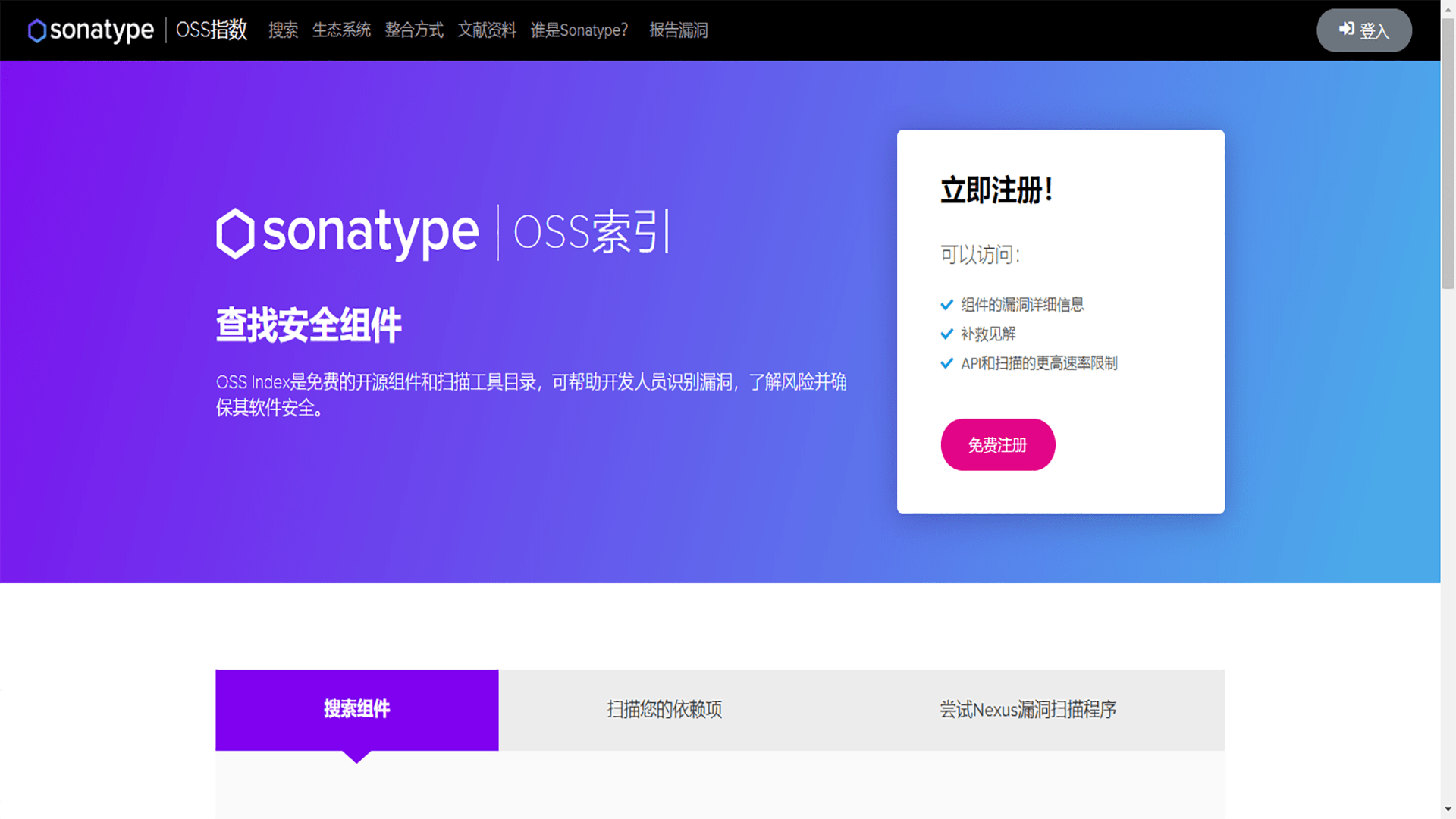Image resolution: width=1456 pixels, height=819 pixels.
Task: Click the Sonatype hexagon logo in navbar
Action: pos(36,30)
